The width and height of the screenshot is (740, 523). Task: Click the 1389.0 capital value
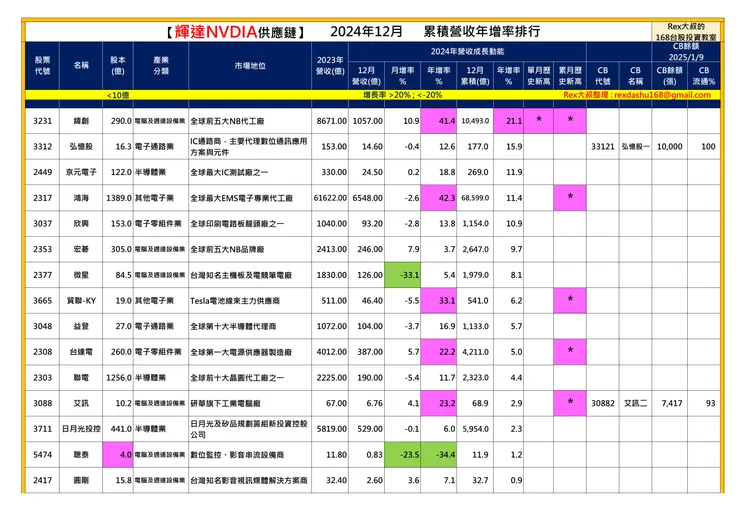pos(118,198)
